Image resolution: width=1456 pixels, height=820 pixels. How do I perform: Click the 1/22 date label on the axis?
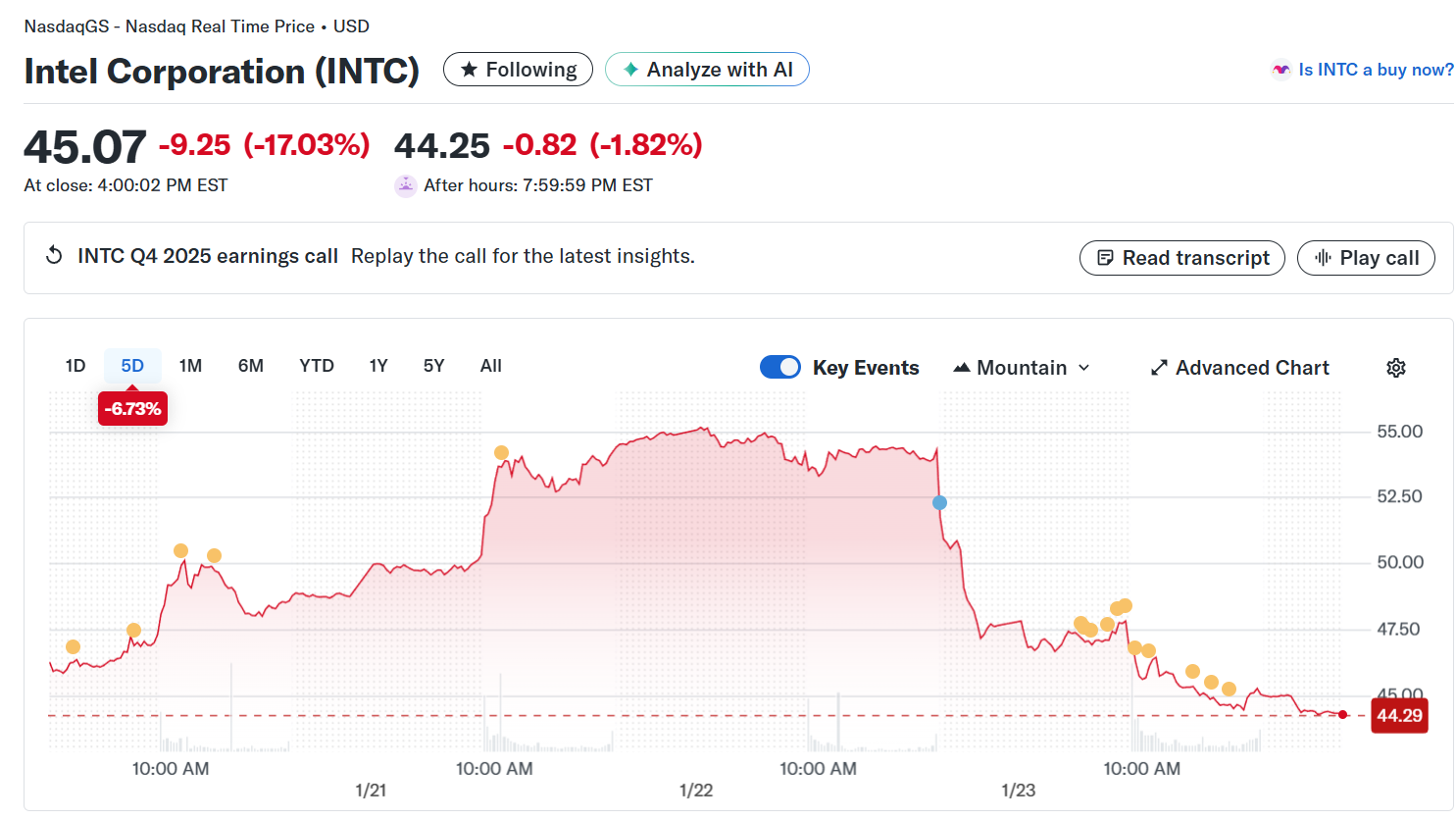click(696, 791)
